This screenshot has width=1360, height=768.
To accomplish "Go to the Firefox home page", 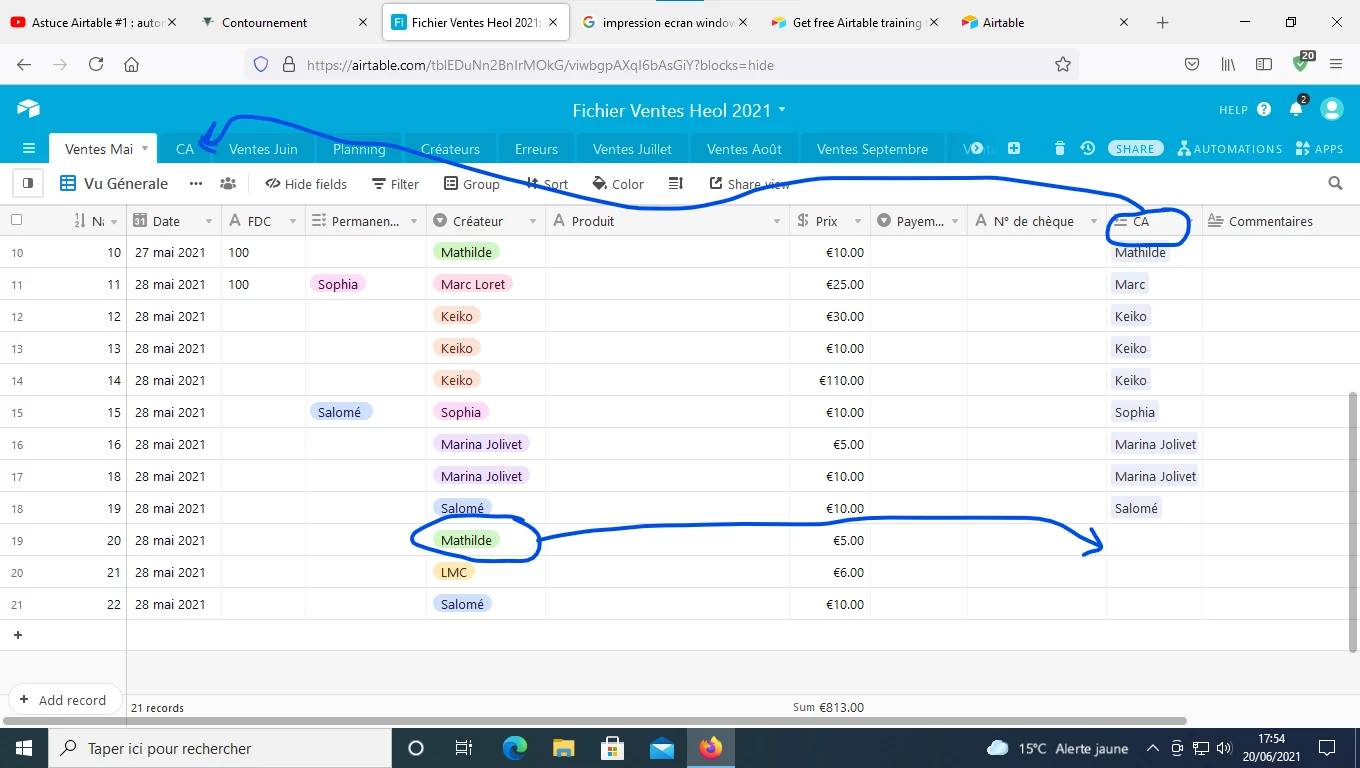I will (x=131, y=64).
